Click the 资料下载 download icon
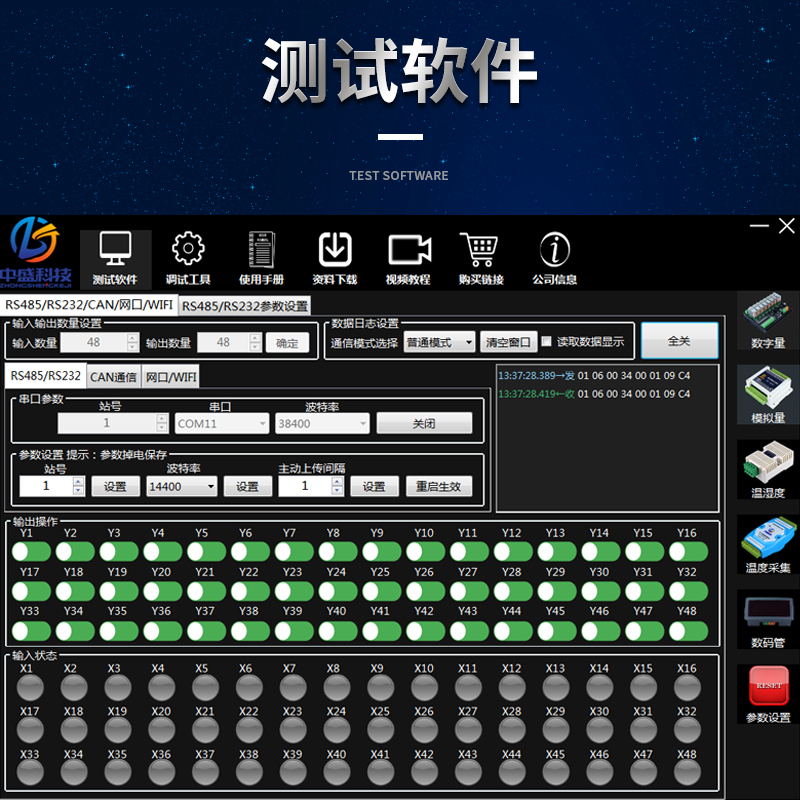This screenshot has width=800, height=800. [x=335, y=249]
